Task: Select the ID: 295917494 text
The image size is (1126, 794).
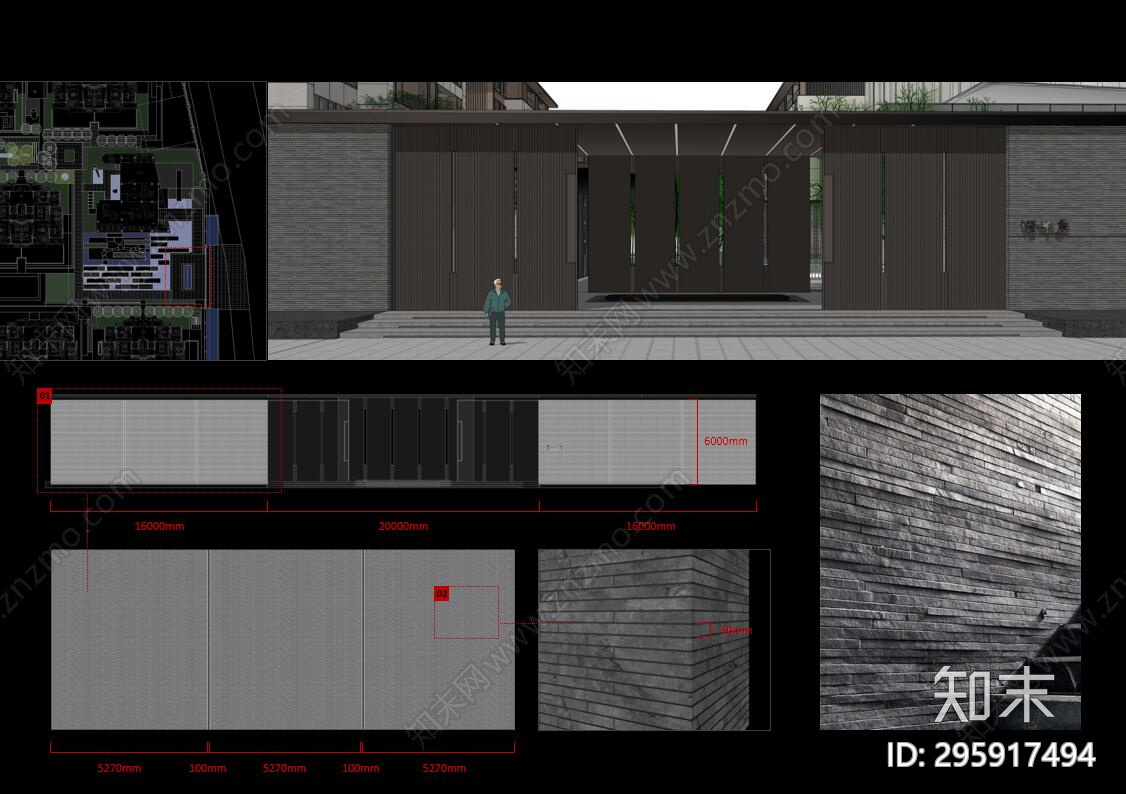Action: point(991,755)
